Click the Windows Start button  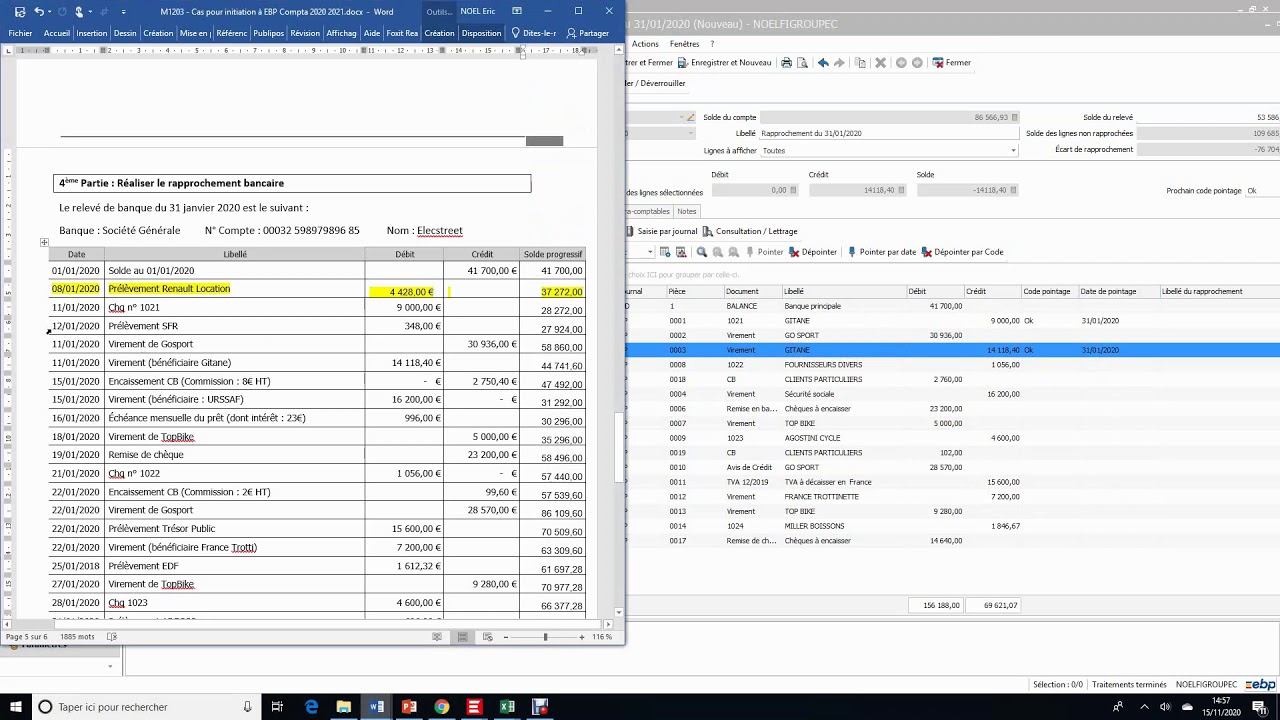[x=15, y=707]
